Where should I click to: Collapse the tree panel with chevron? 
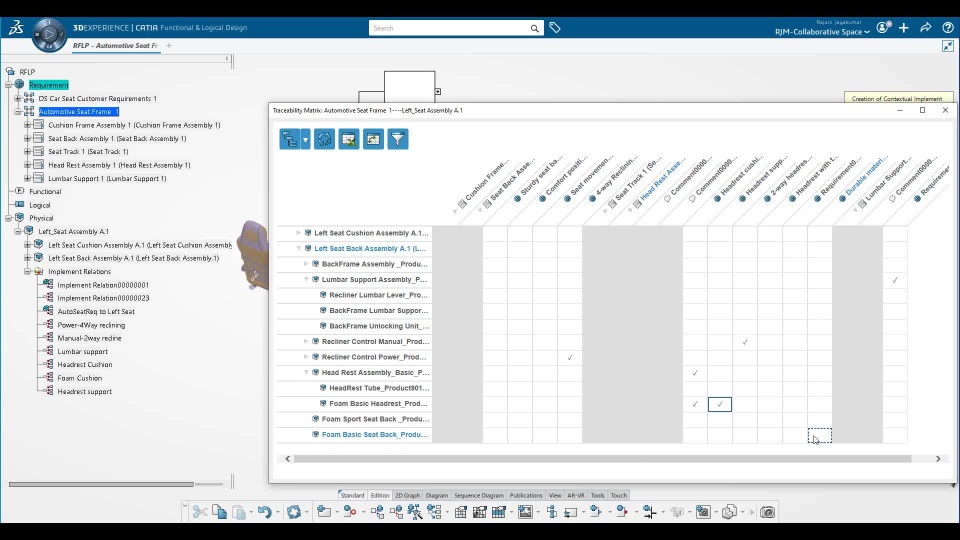[227, 59]
